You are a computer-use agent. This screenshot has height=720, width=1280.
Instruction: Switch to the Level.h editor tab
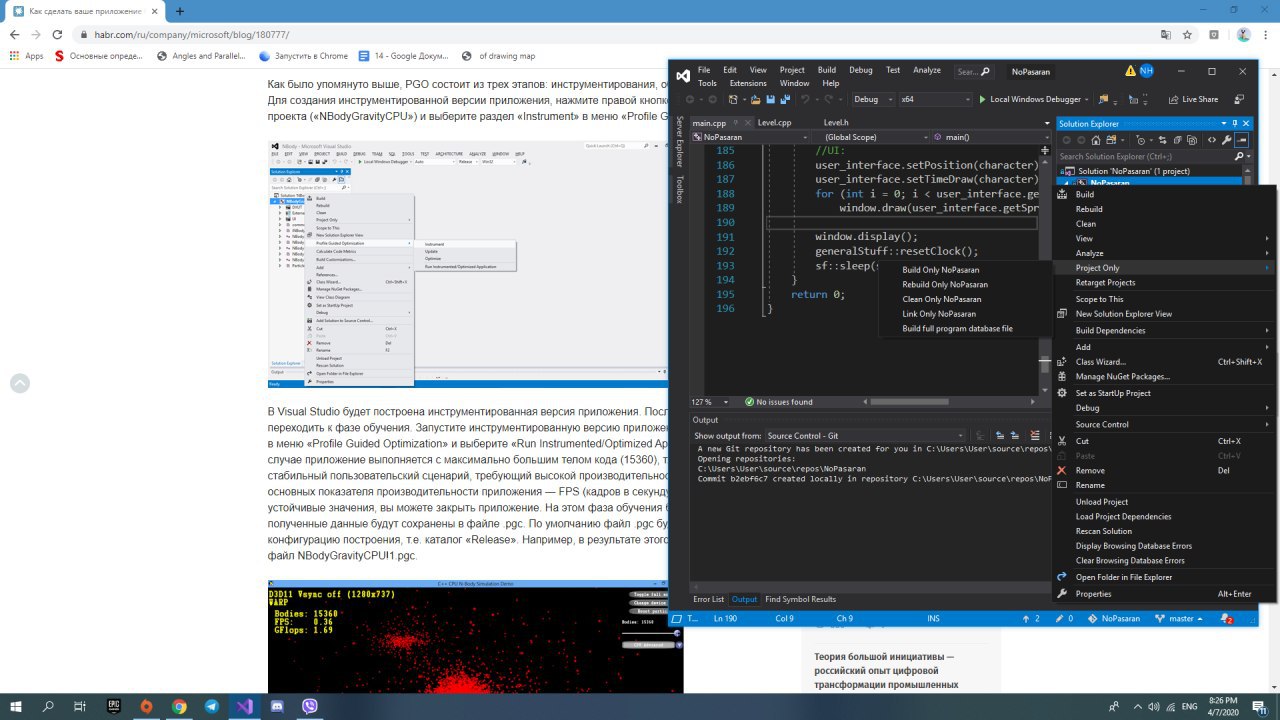pyautogui.click(x=835, y=123)
